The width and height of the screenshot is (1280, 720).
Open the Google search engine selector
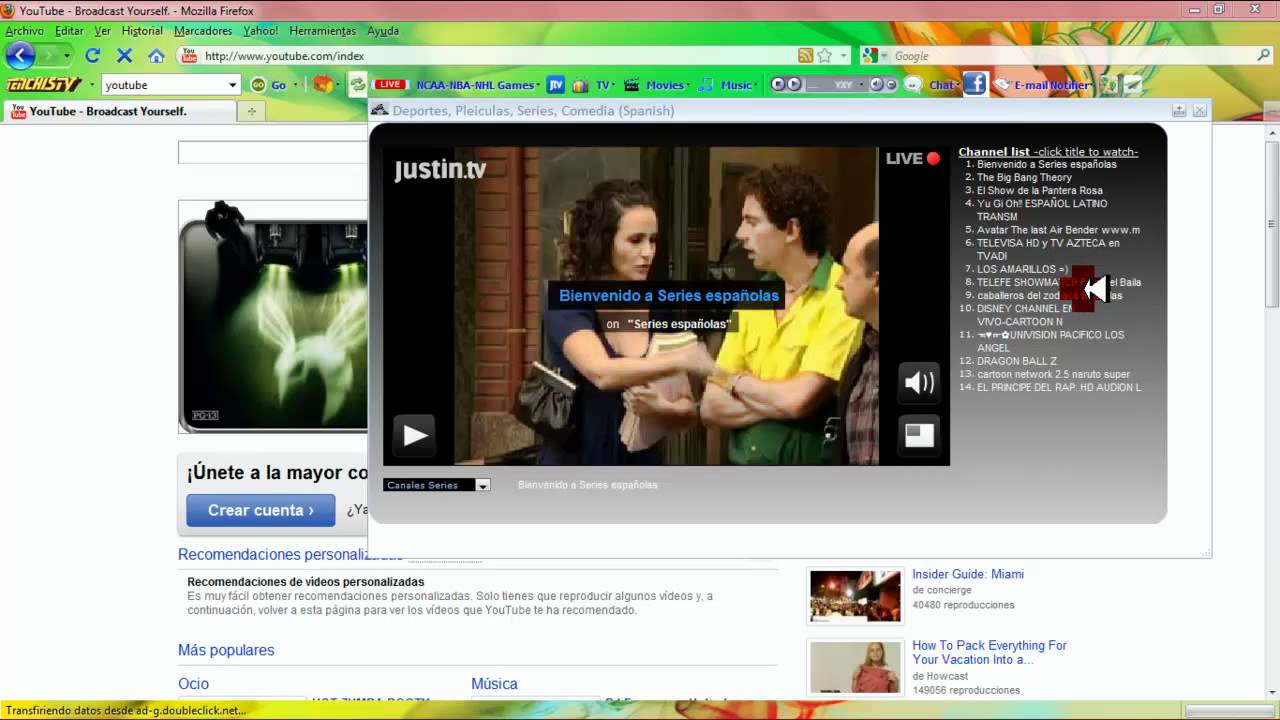874,56
